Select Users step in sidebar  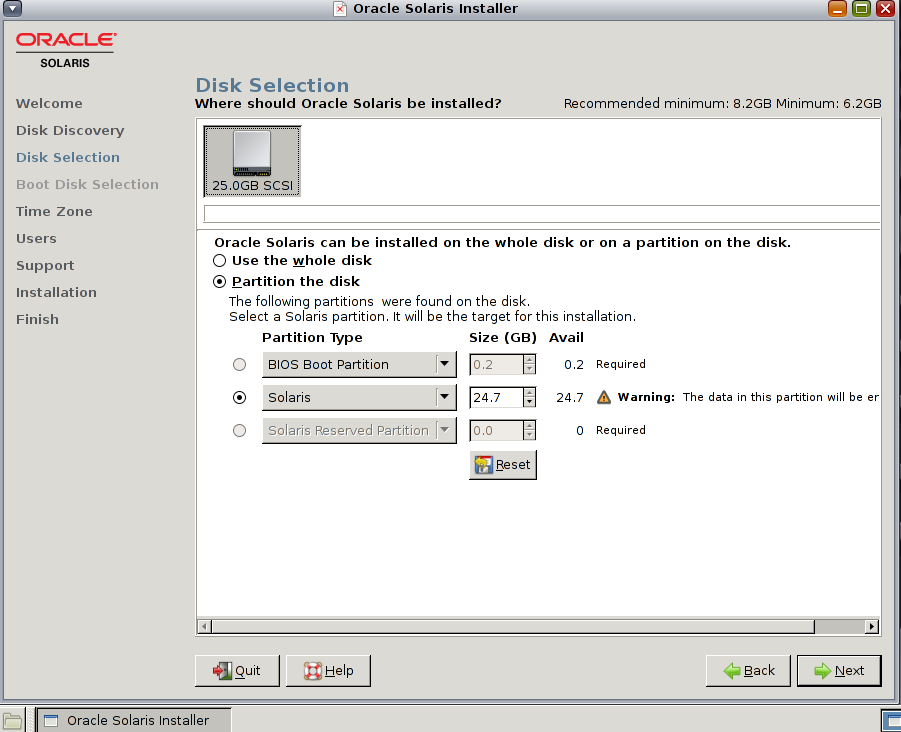click(x=36, y=238)
